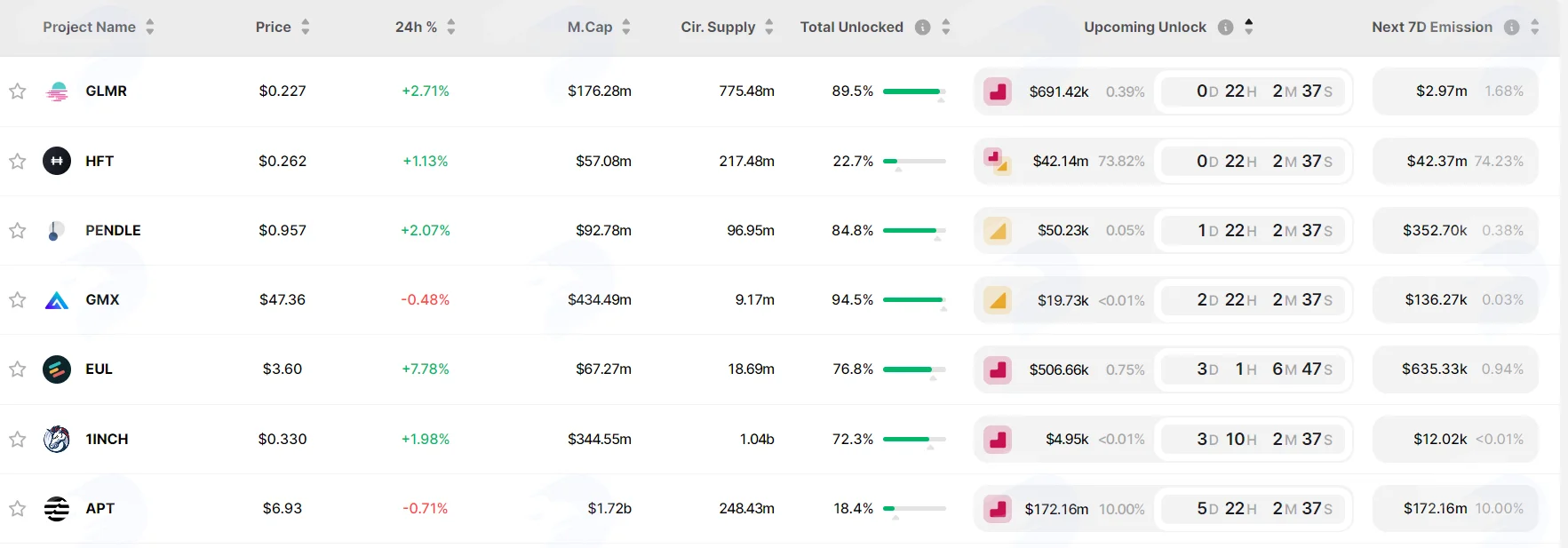The height and width of the screenshot is (548, 1568).
Task: Click the APT striped logo icon
Action: point(57,509)
